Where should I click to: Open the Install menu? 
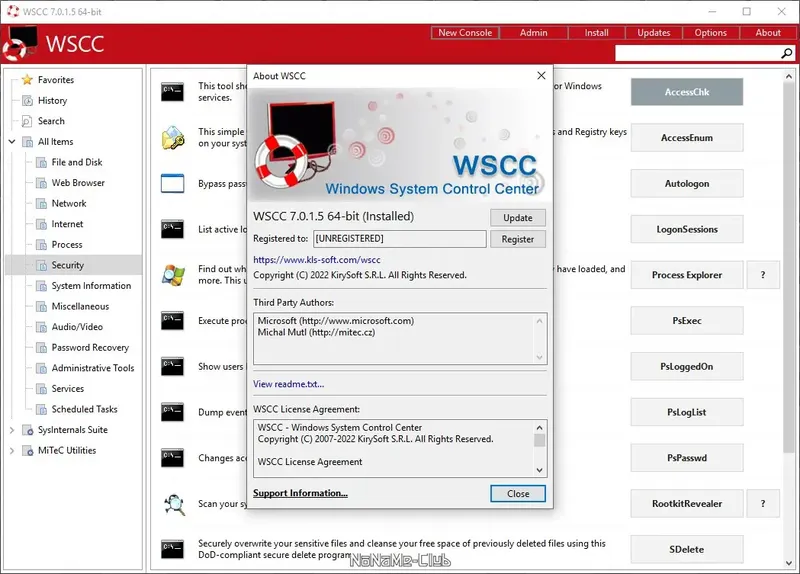pos(596,33)
